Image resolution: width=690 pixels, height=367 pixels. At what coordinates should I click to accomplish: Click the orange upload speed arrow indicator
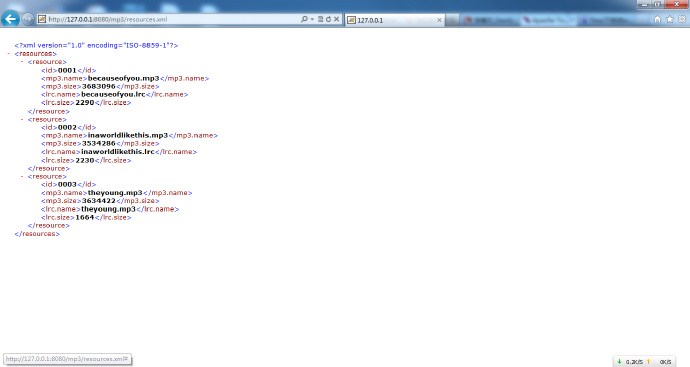click(648, 362)
